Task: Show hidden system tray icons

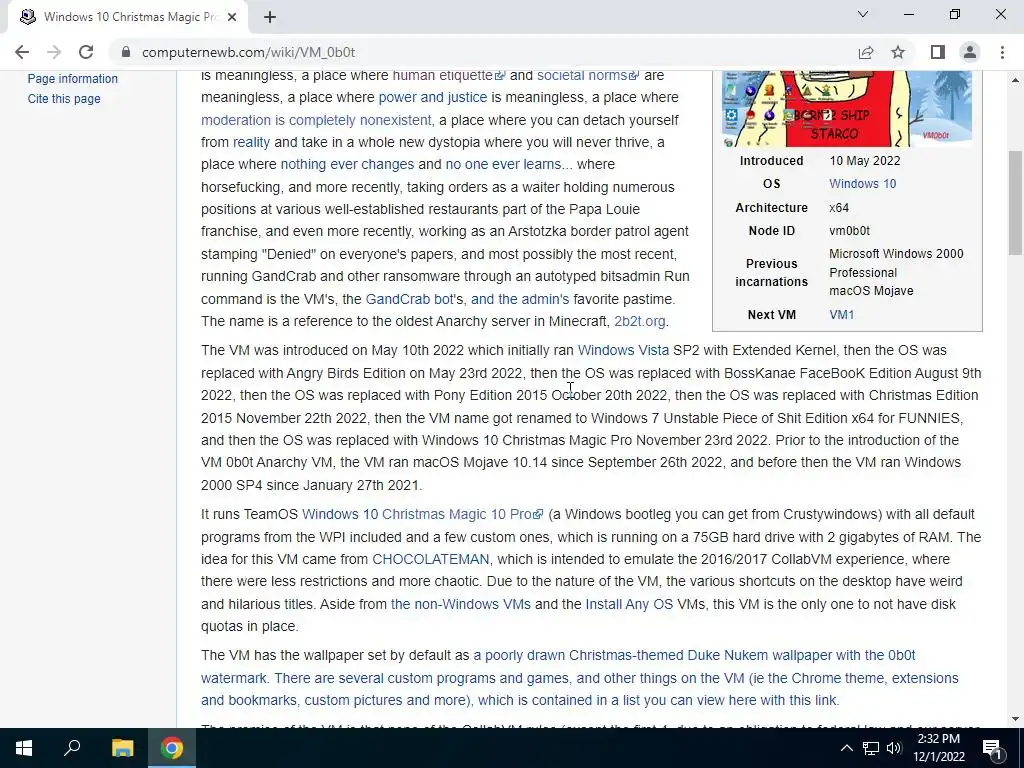Action: (x=846, y=748)
